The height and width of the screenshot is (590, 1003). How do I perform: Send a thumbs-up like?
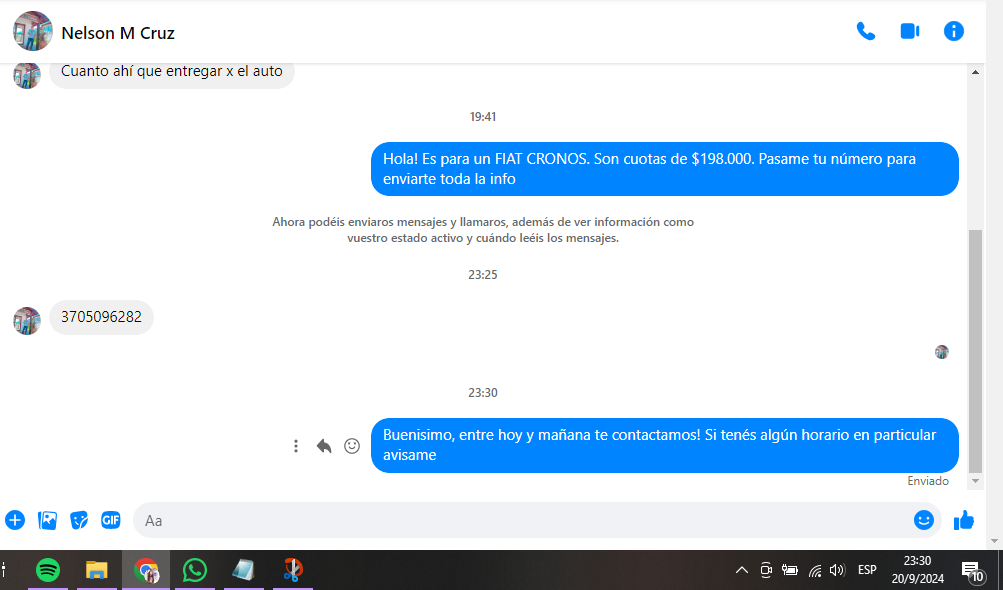tap(964, 520)
